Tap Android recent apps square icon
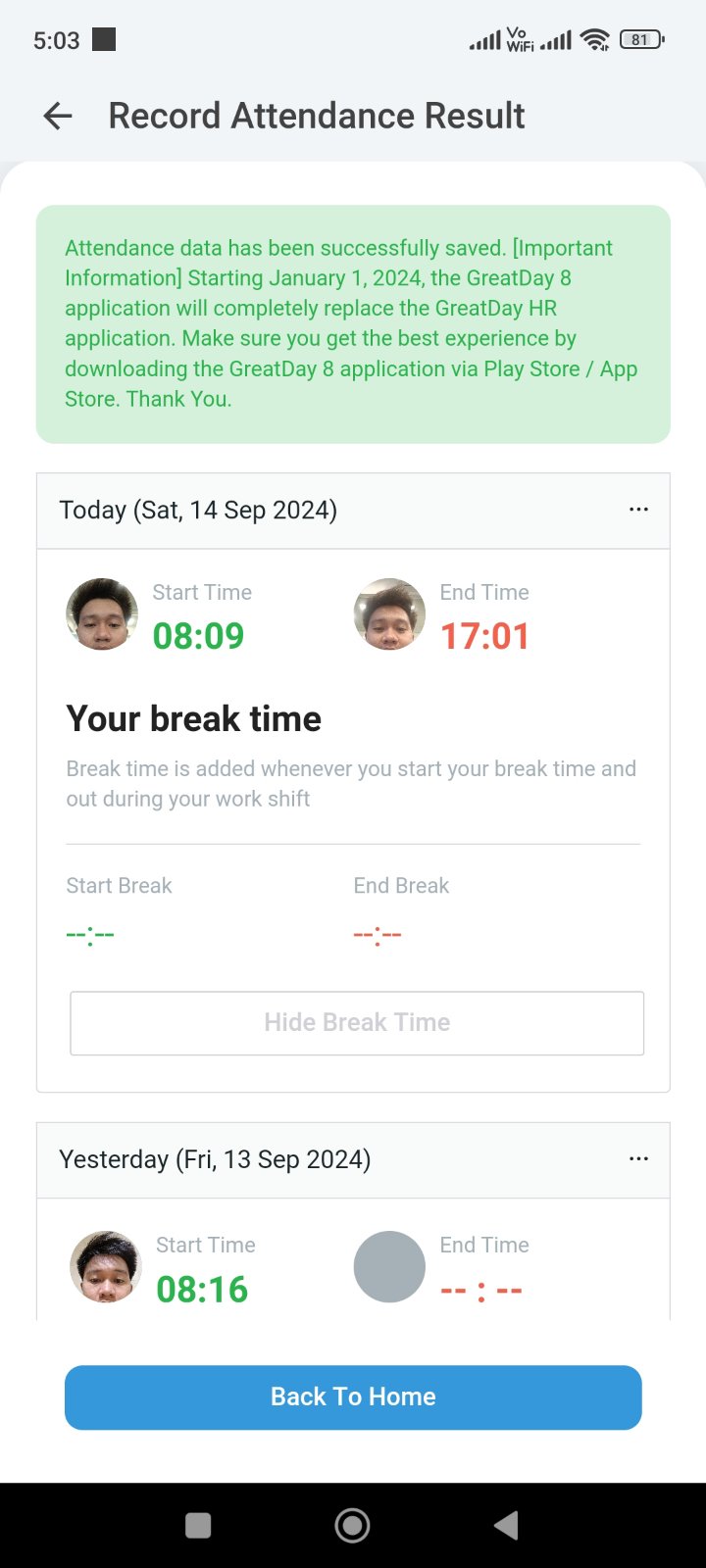The height and width of the screenshot is (1568, 706). [198, 1525]
